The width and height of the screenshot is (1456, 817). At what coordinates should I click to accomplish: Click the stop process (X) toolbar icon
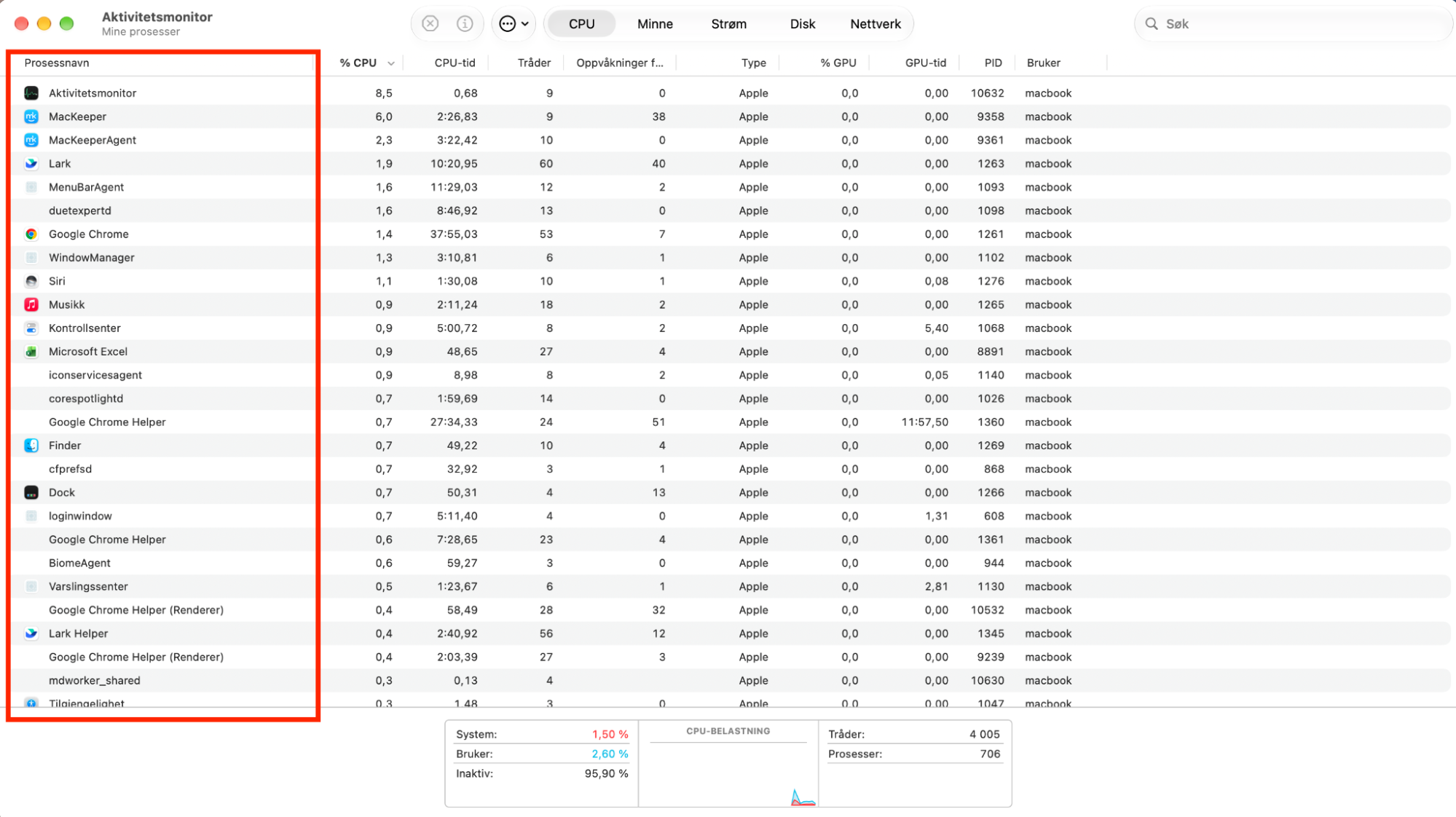[430, 24]
